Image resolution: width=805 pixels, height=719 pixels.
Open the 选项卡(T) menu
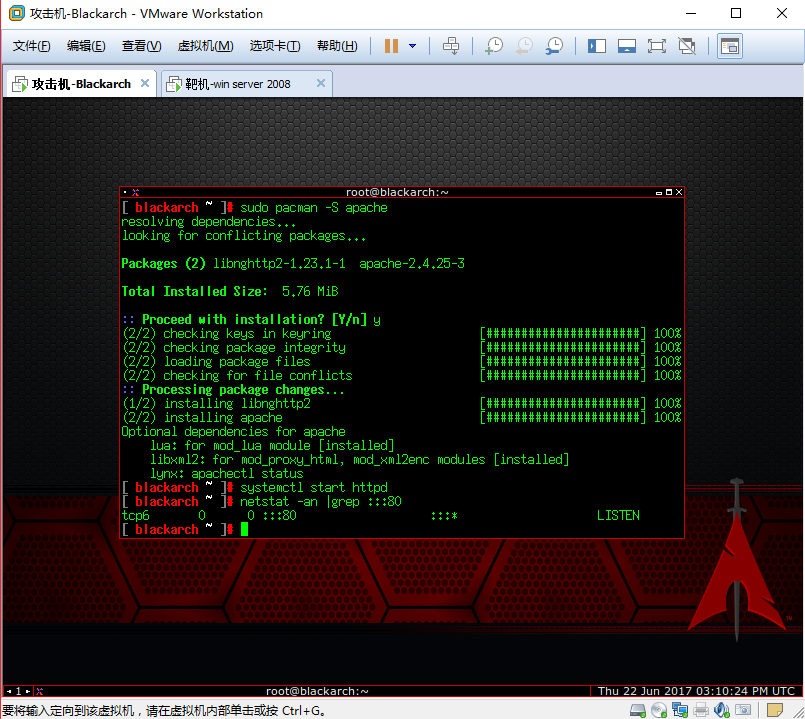click(x=275, y=46)
